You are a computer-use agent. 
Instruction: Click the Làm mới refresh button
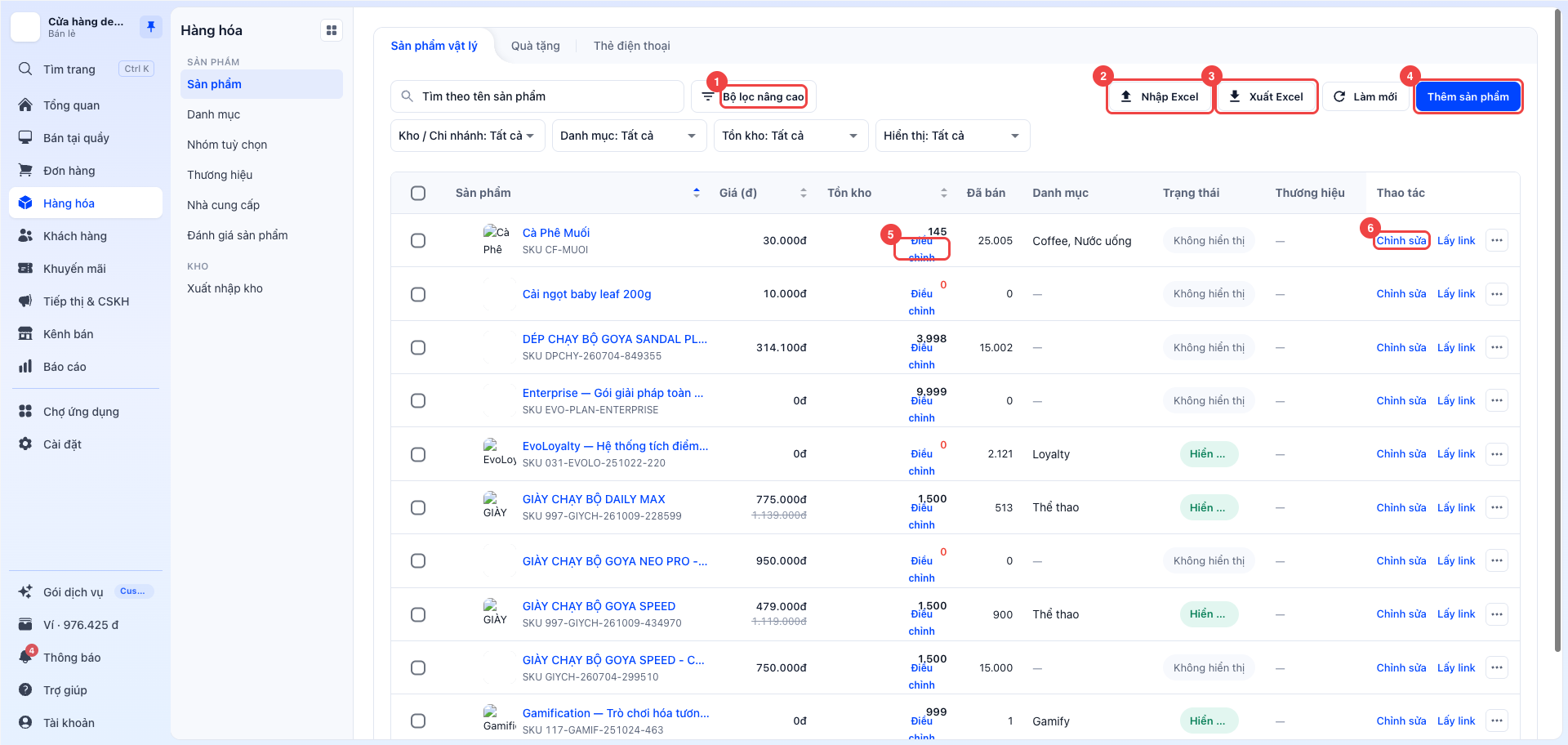(x=1365, y=96)
